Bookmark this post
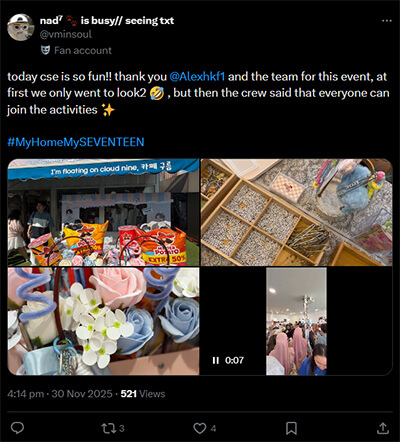The image size is (400, 442). click(x=291, y=428)
